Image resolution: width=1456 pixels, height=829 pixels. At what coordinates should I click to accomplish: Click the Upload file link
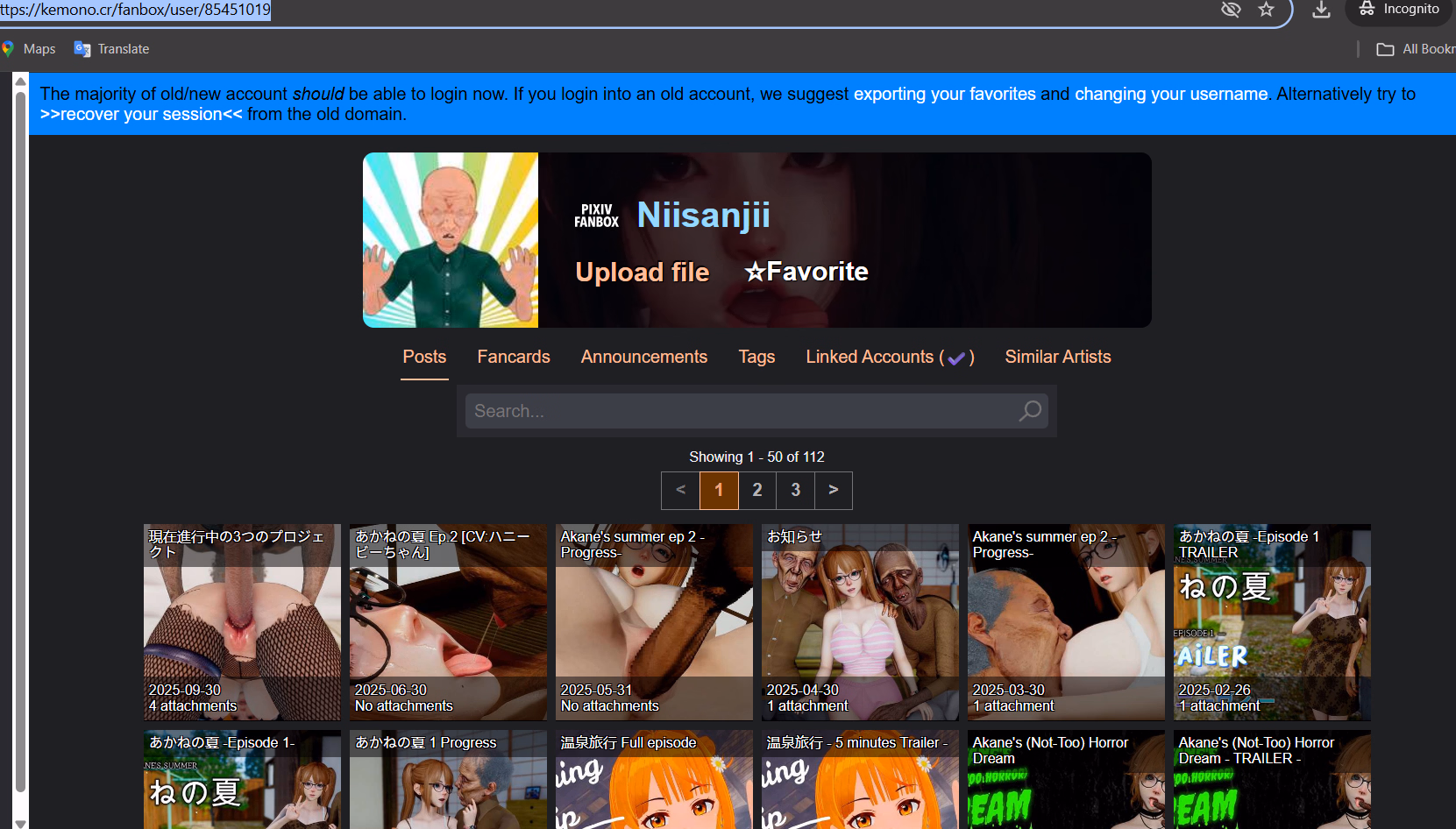pyautogui.click(x=642, y=273)
